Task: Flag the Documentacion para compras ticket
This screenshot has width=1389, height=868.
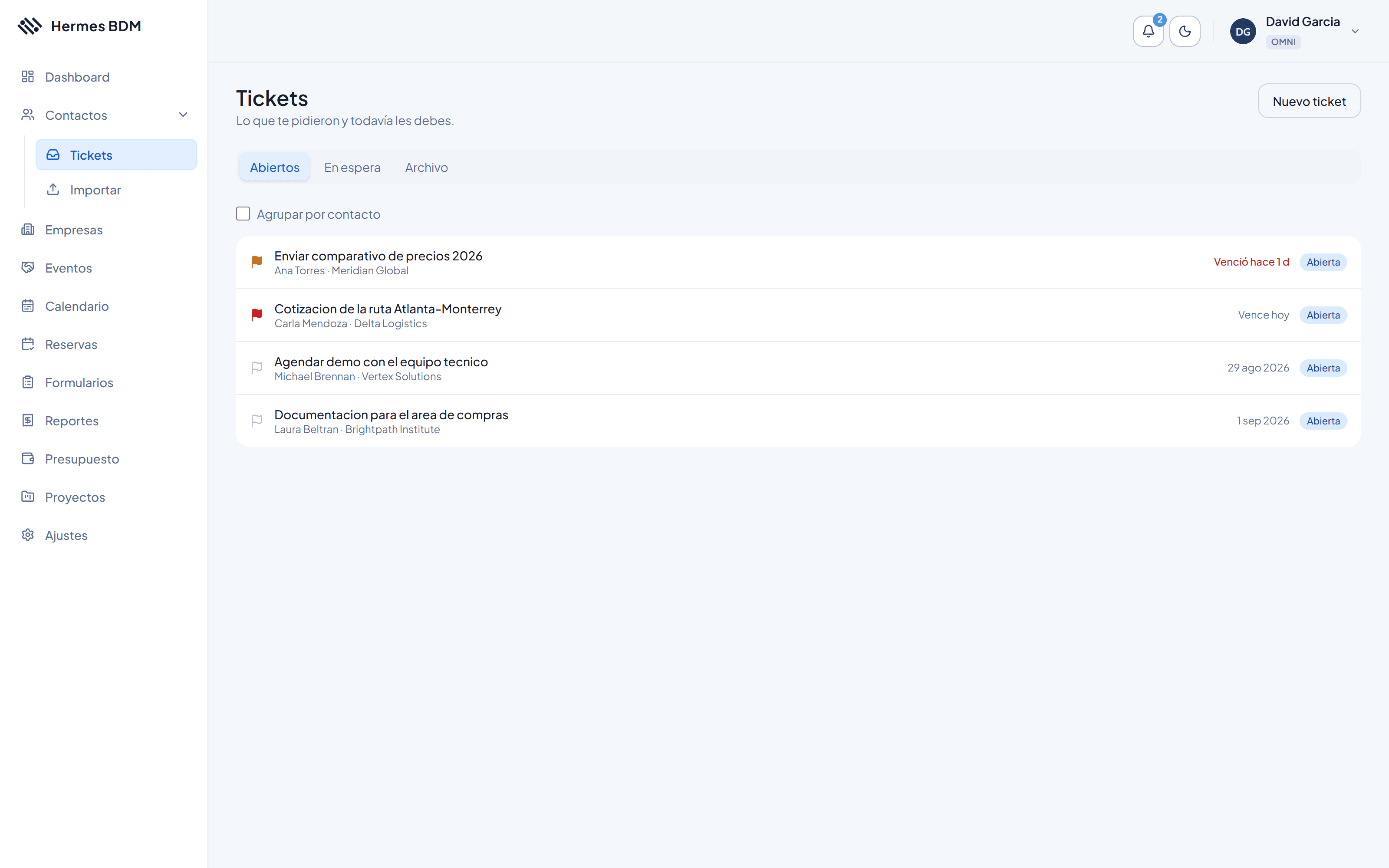Action: tap(257, 421)
